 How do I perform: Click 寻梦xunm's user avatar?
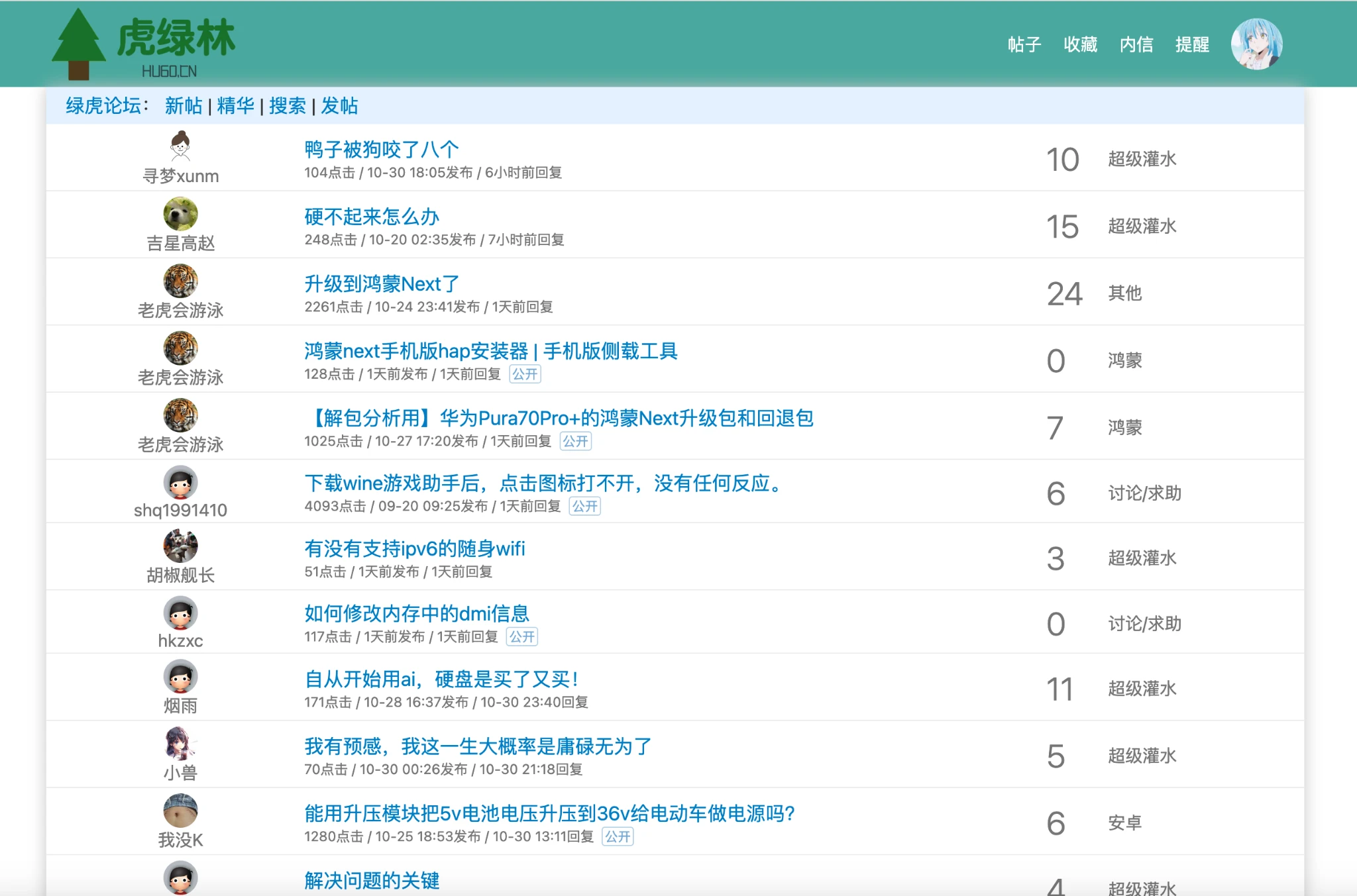180,146
